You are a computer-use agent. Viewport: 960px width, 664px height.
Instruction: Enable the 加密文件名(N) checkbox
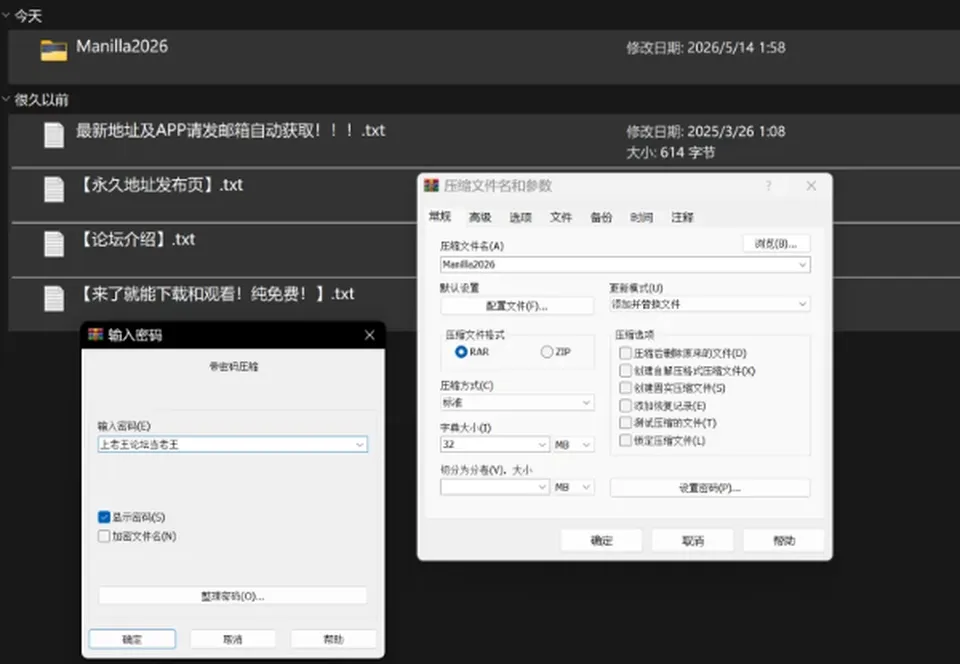[x=104, y=536]
